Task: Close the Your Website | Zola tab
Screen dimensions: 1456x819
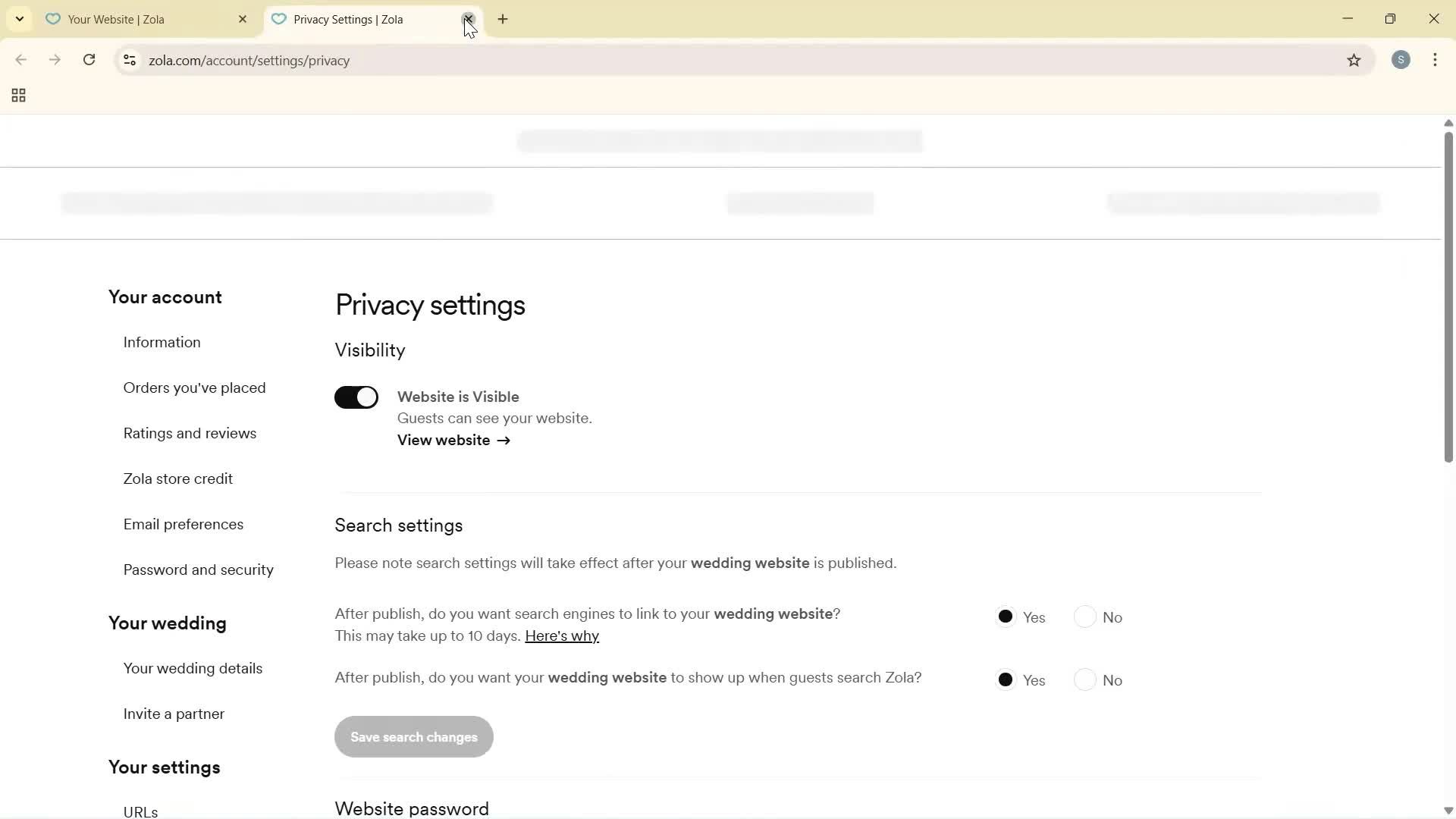Action: (x=243, y=19)
